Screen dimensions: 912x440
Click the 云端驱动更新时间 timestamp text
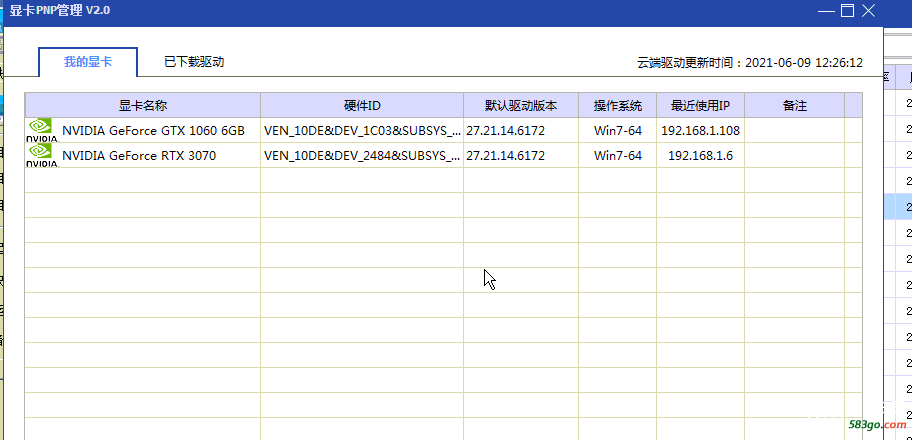[x=750, y=63]
